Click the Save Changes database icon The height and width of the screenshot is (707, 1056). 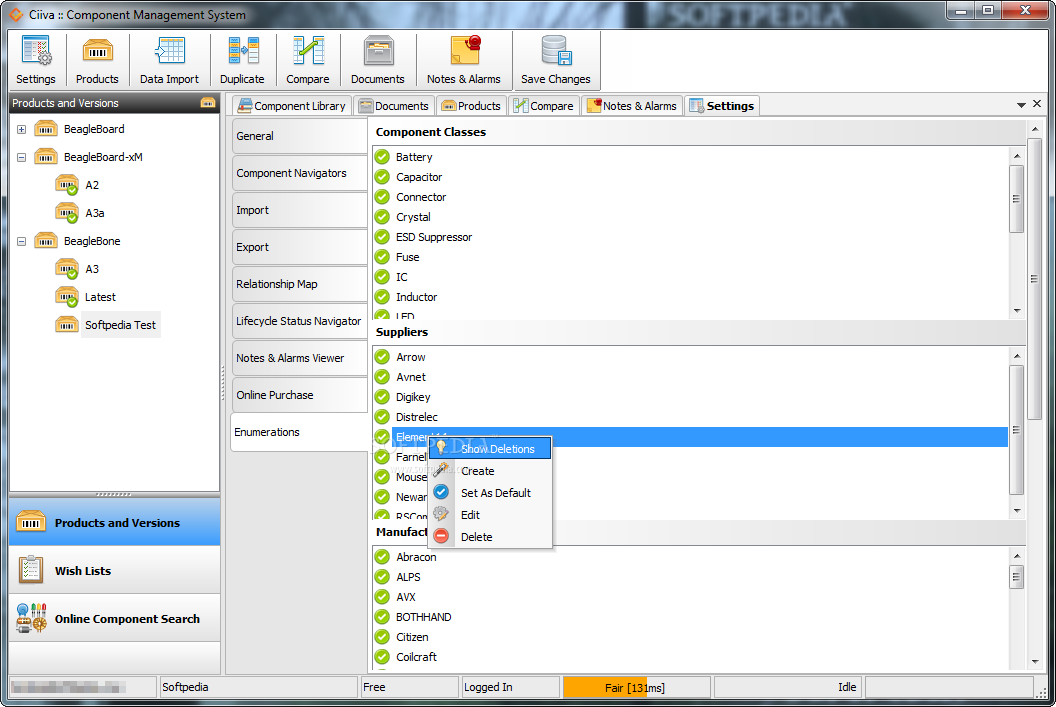[556, 52]
